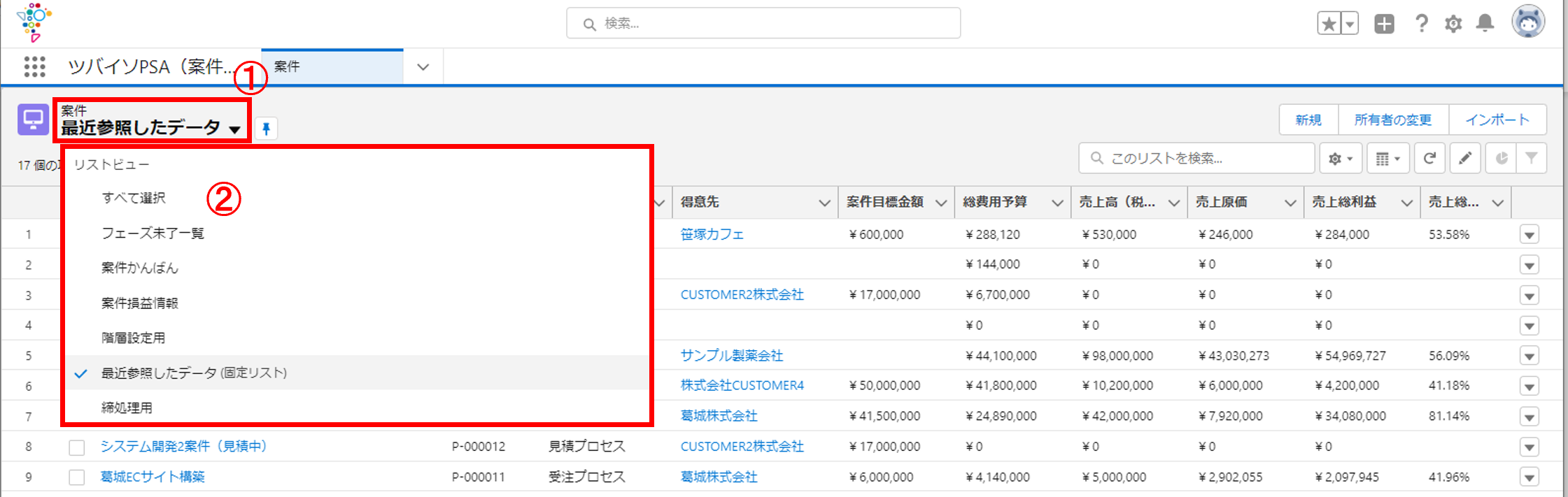Viewport: 1568px width, 497px height.
Task: Open 総費用予算 column header chevron
Action: [x=1057, y=203]
